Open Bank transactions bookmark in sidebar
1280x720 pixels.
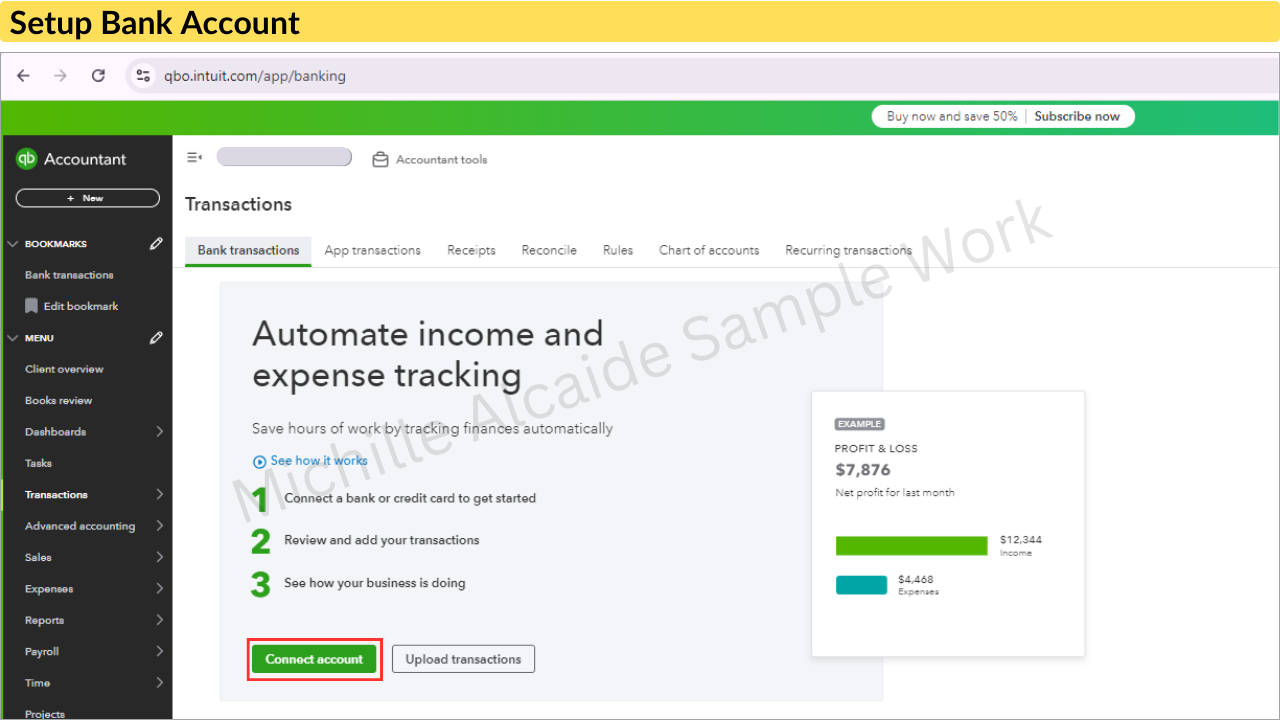[x=69, y=275]
